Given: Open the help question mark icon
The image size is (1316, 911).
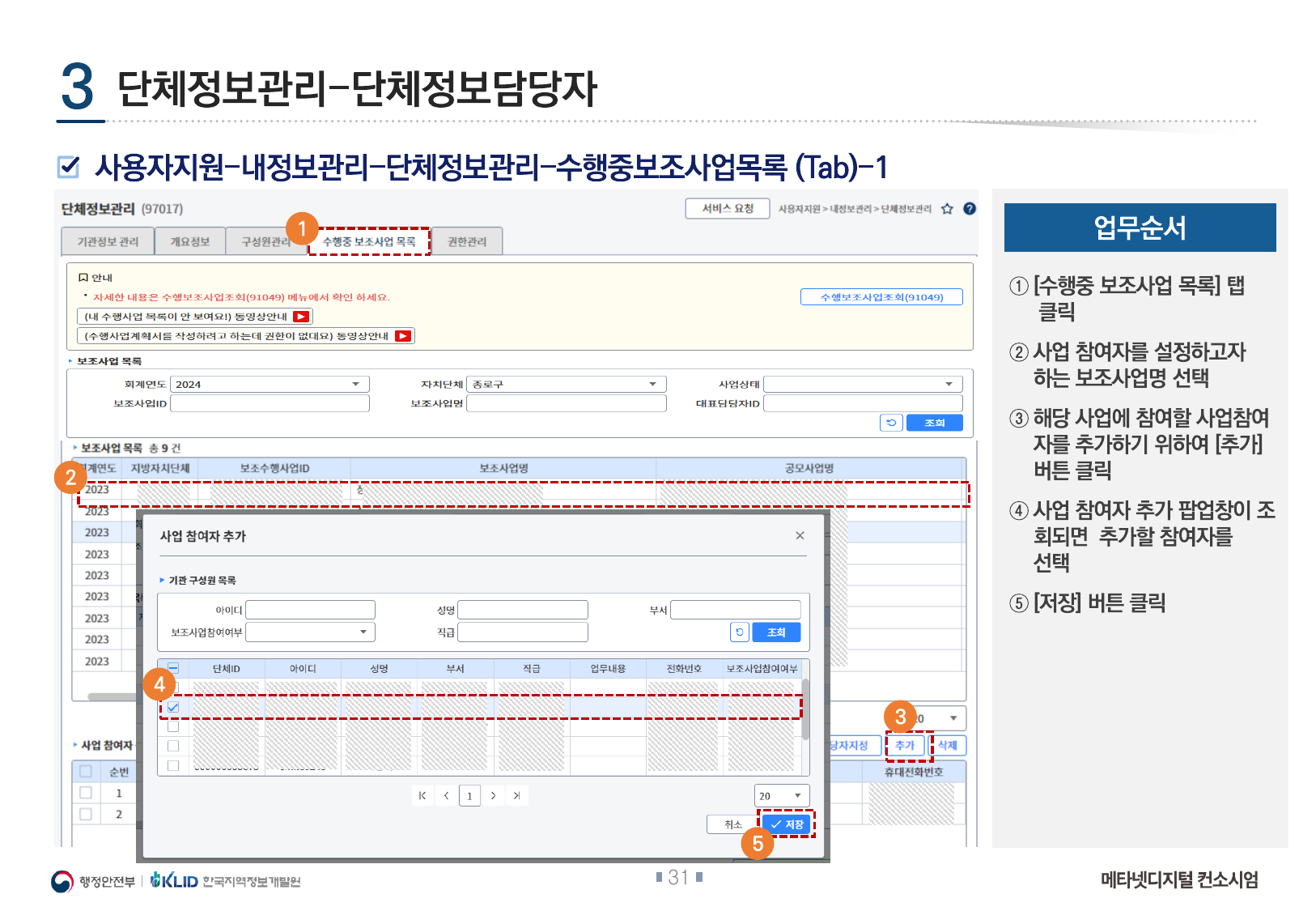Looking at the screenshot, I should click(x=970, y=209).
